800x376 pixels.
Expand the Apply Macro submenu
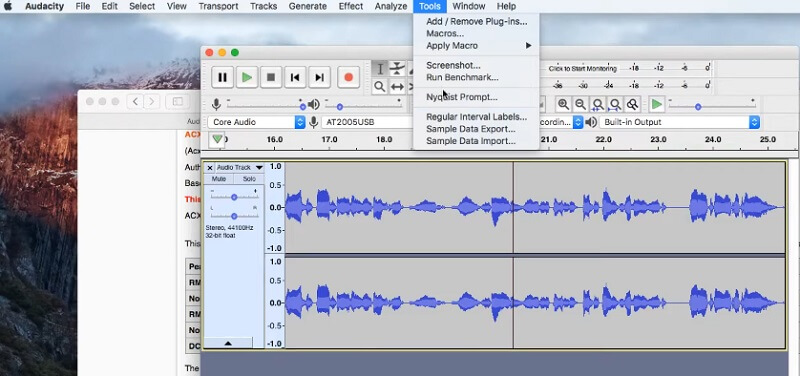(x=476, y=45)
